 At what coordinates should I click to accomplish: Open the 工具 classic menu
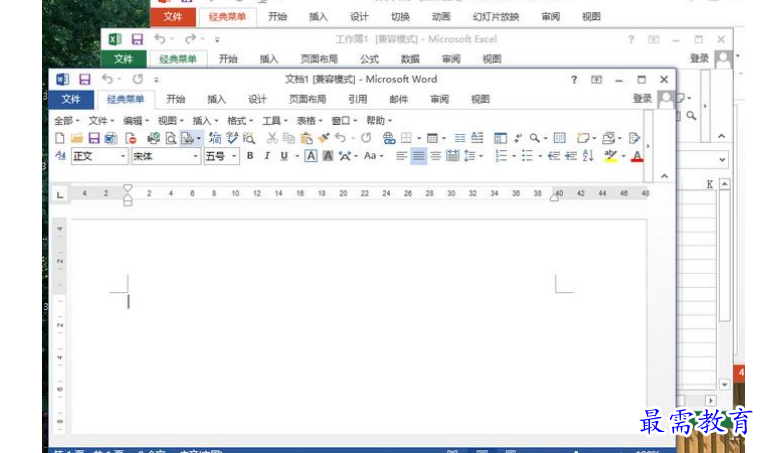[275, 120]
